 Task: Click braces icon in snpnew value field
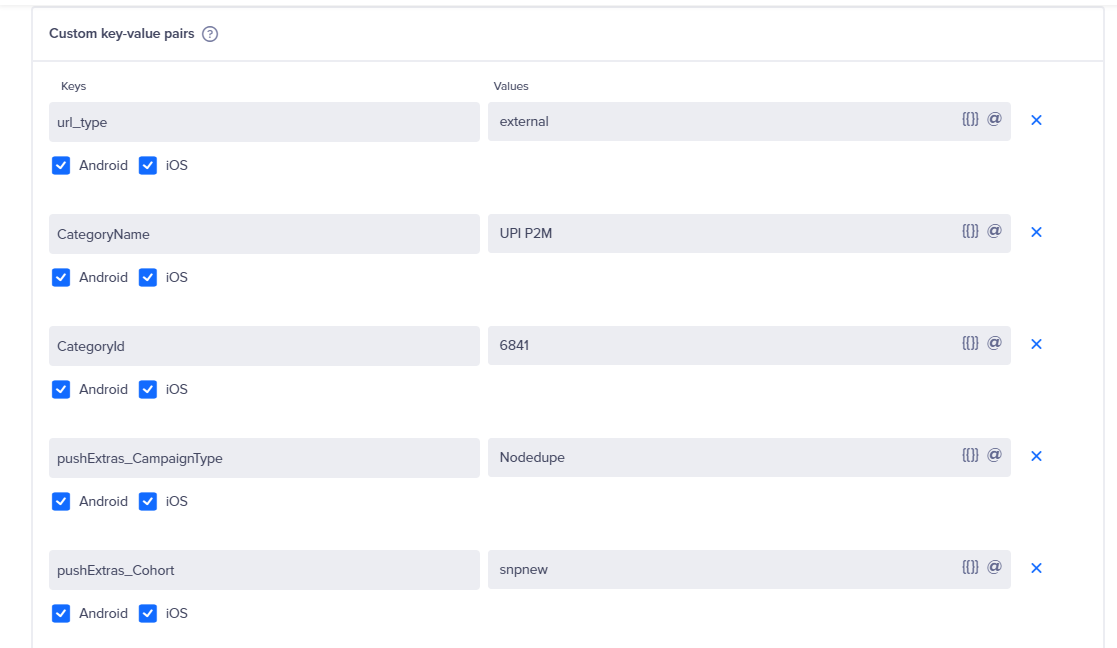click(970, 567)
